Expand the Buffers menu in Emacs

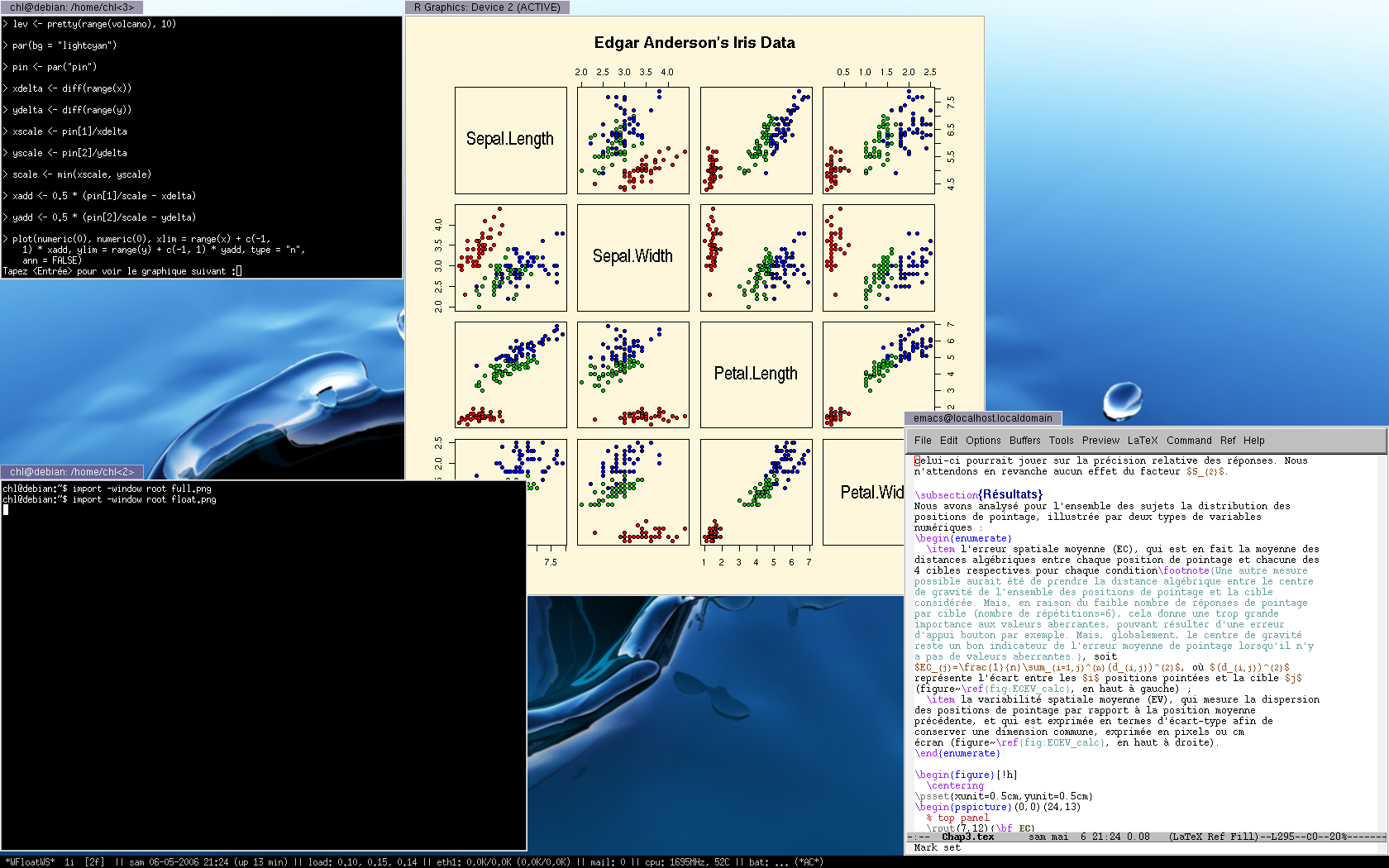[1024, 441]
